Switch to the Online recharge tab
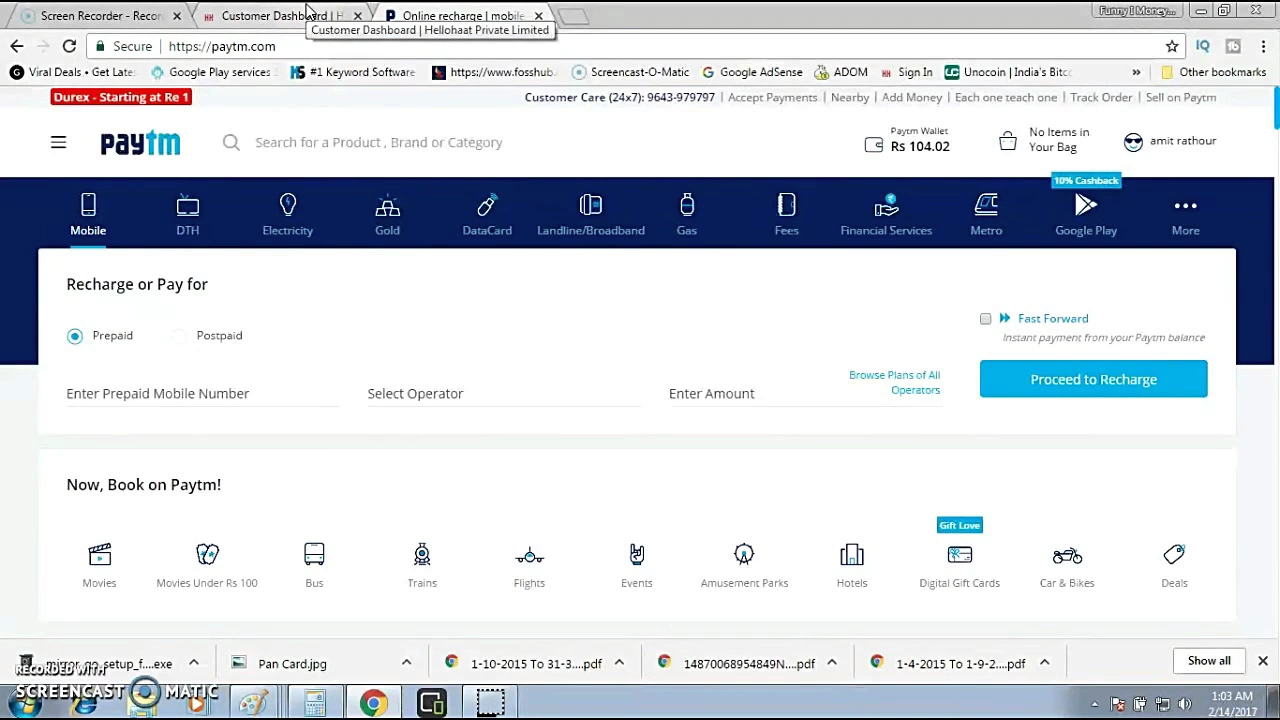1280x720 pixels. [462, 16]
